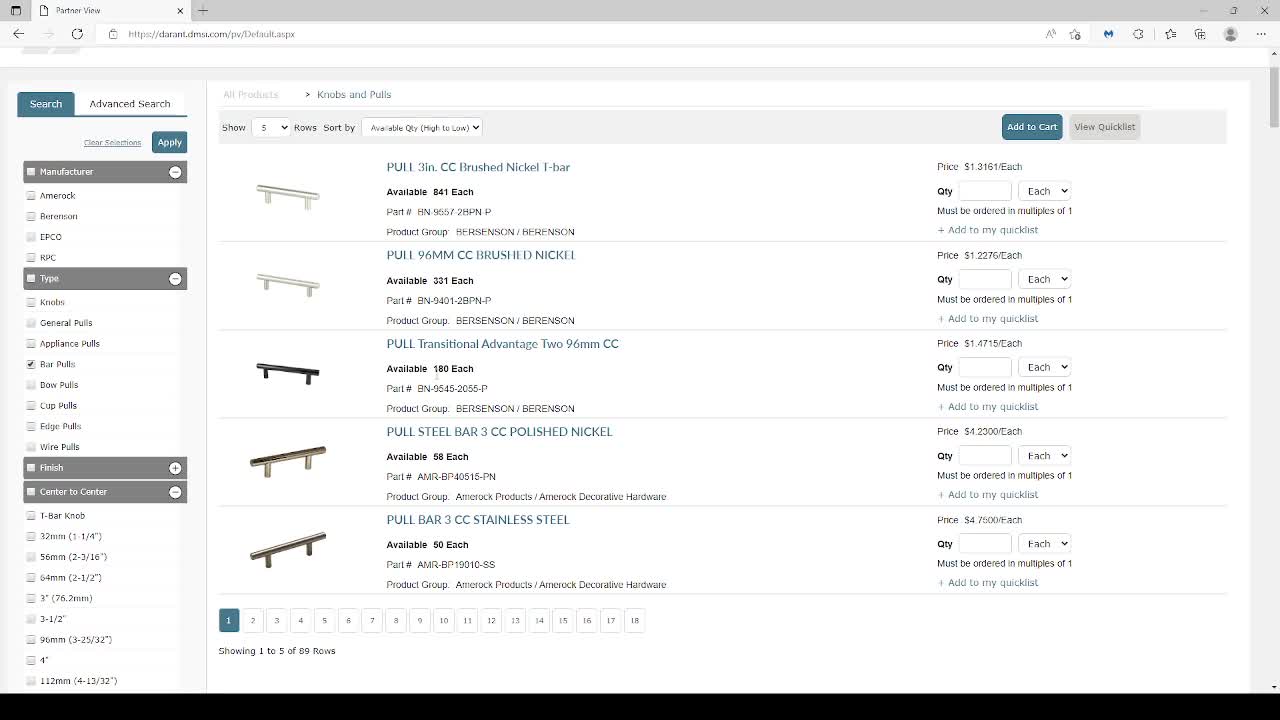Go back to the previous page
The image size is (1280, 720).
[x=18, y=34]
